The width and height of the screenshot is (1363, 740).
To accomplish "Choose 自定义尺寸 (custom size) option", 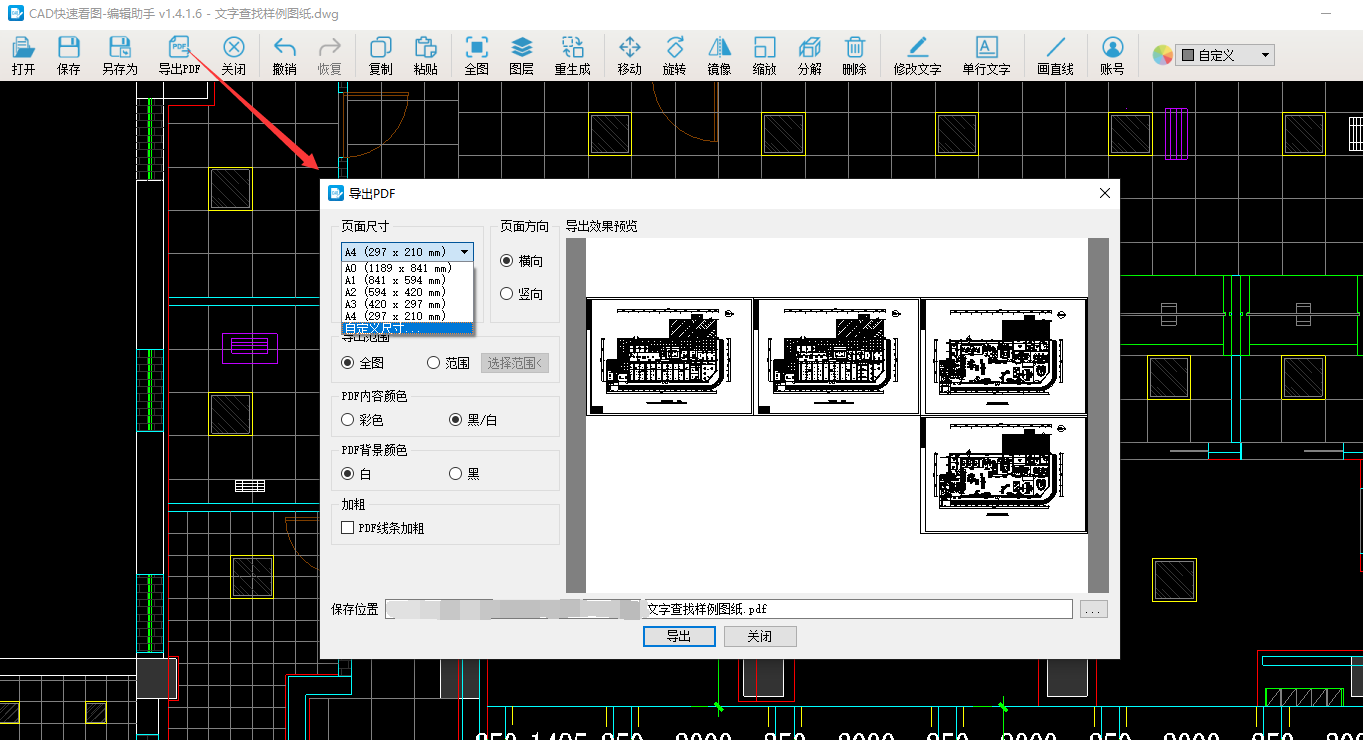I will (407, 328).
